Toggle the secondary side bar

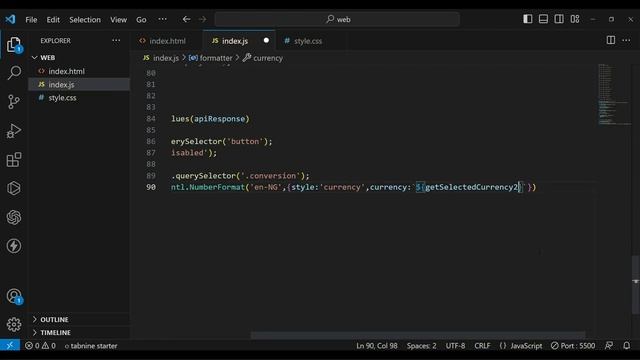point(559,19)
